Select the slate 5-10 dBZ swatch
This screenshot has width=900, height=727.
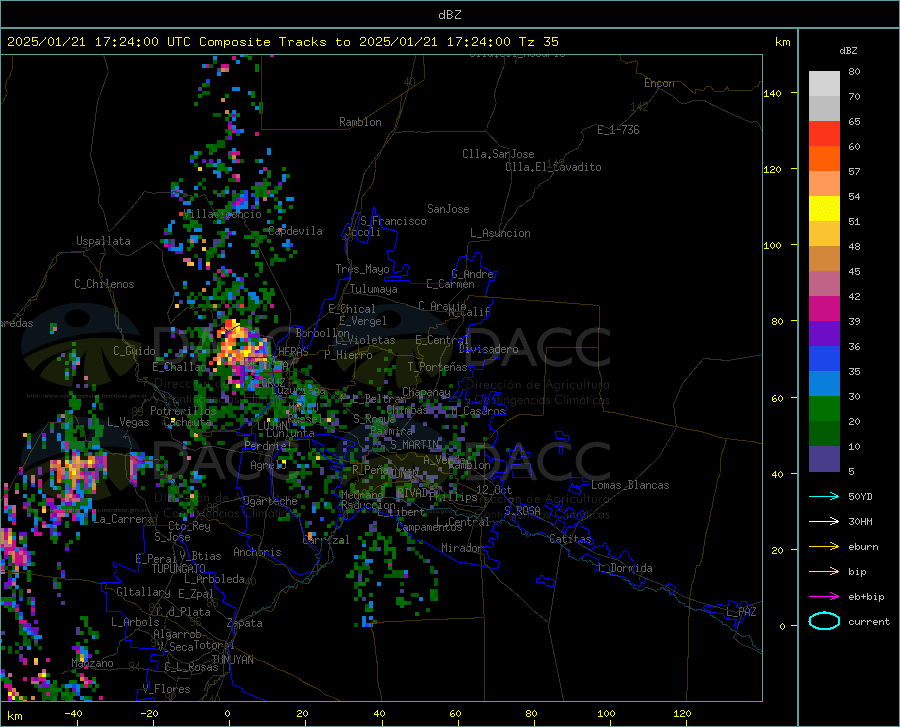824,459
